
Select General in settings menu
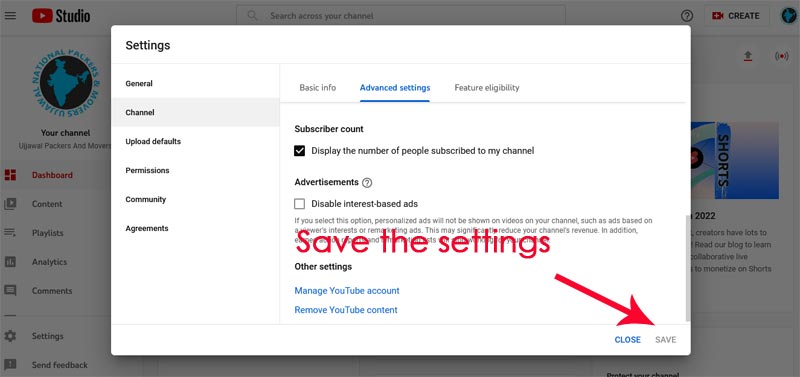[x=195, y=84]
